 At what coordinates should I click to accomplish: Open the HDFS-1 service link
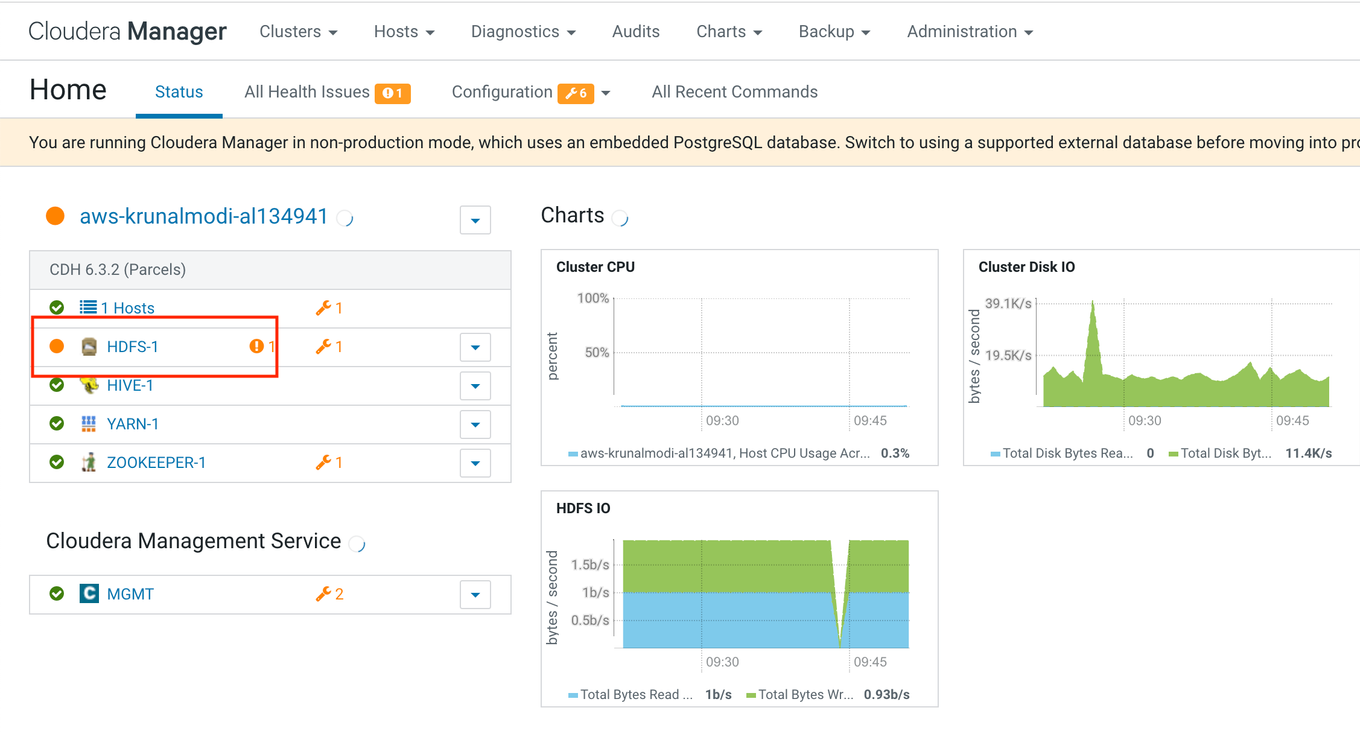[x=133, y=347]
